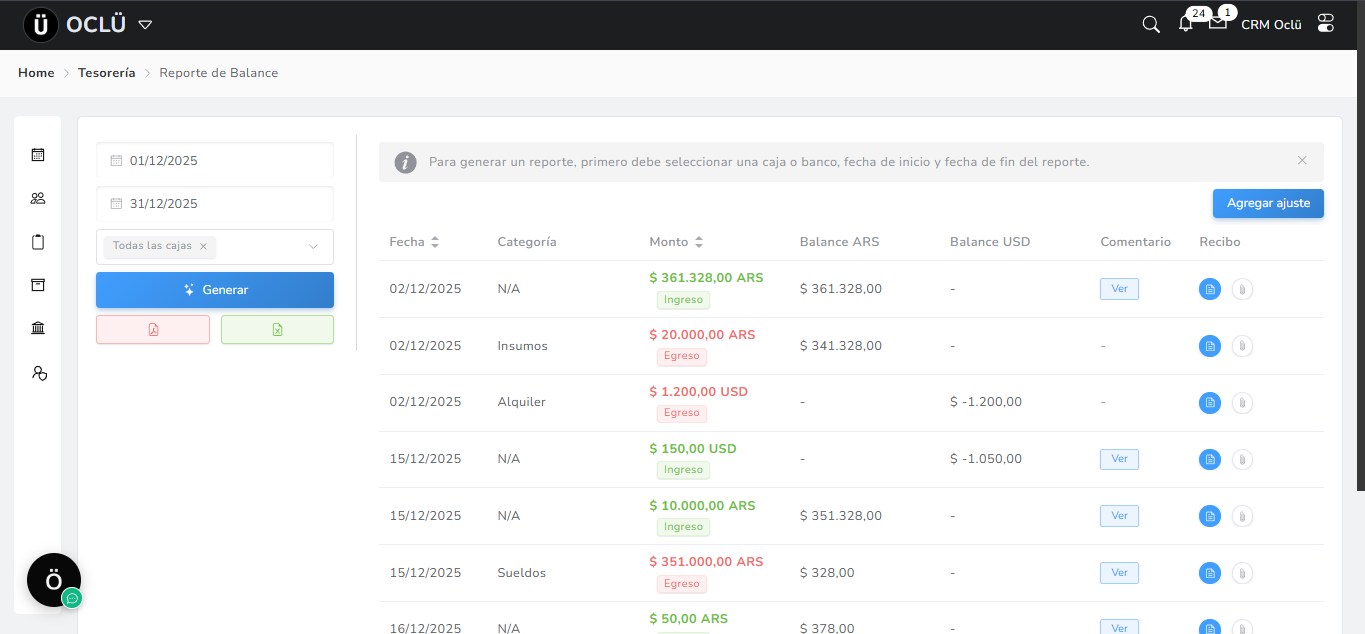Click the Insumos category cell
This screenshot has height=634, width=1365.
coord(523,346)
